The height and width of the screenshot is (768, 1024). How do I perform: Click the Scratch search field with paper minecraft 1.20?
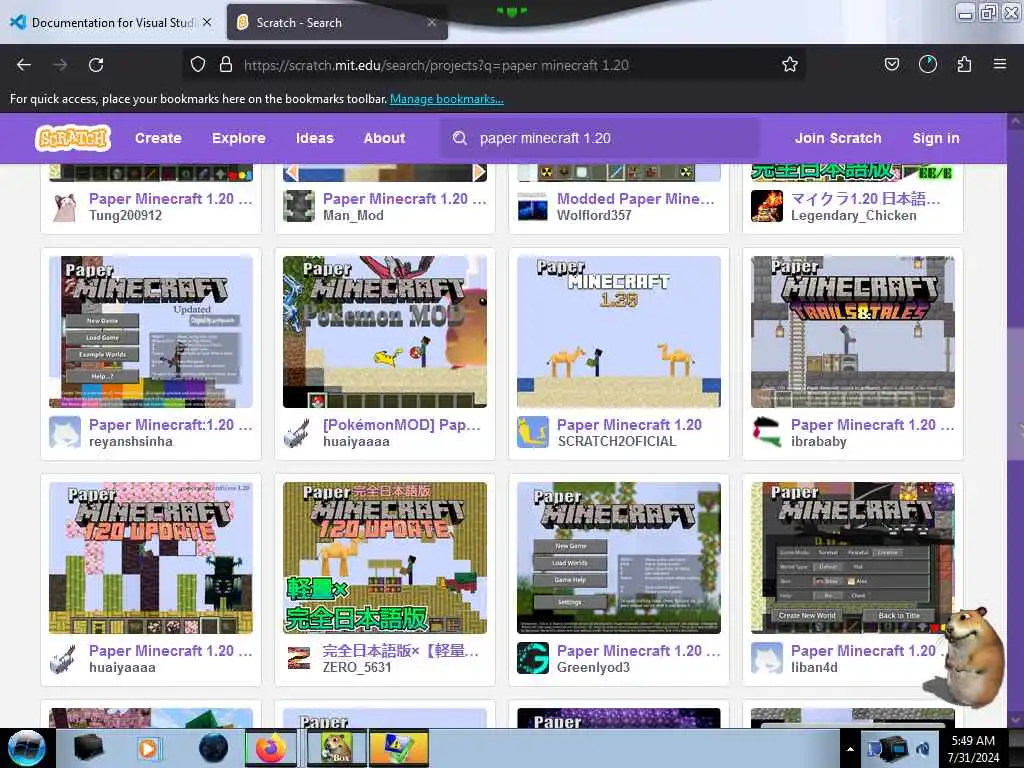click(601, 138)
